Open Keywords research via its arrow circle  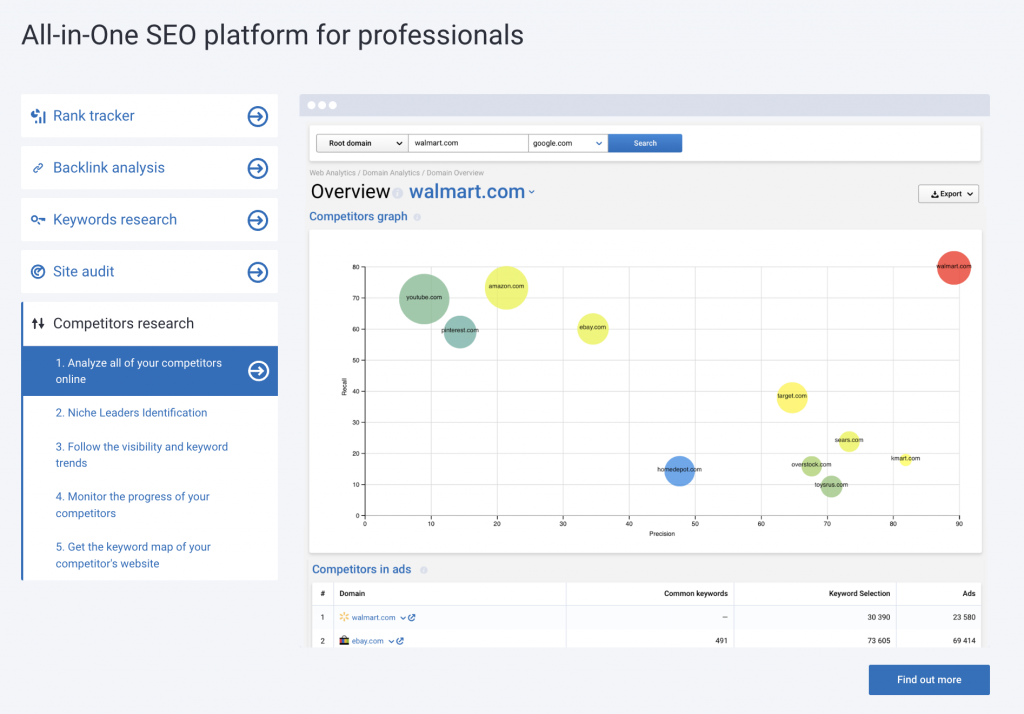coord(258,220)
